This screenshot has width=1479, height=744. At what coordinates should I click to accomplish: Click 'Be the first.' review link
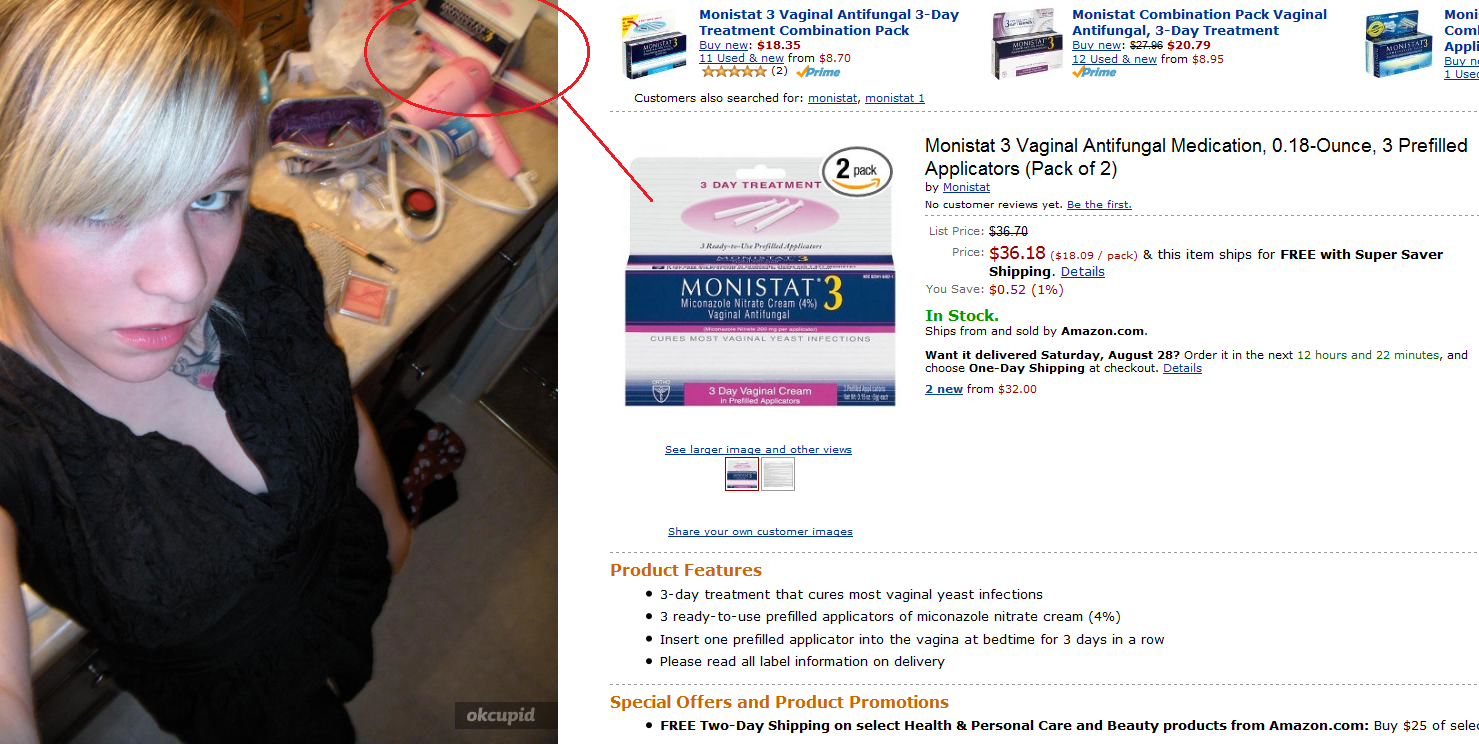click(x=1099, y=204)
